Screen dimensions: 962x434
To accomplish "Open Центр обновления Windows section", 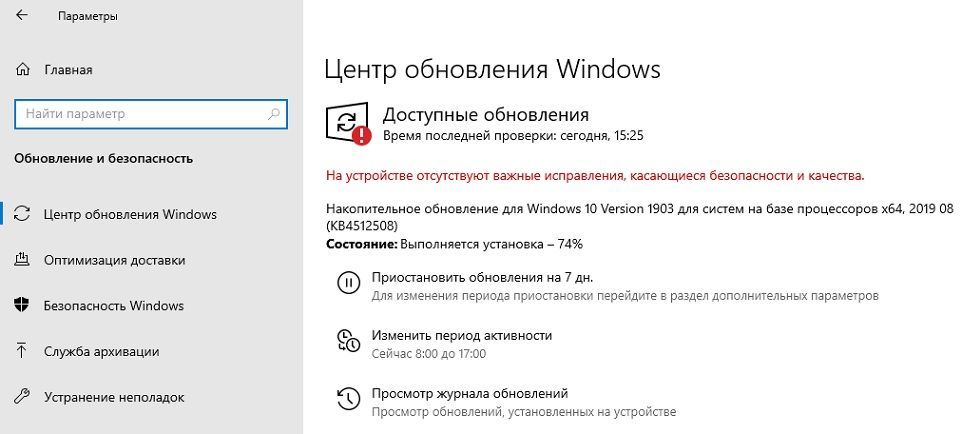I will [x=130, y=214].
